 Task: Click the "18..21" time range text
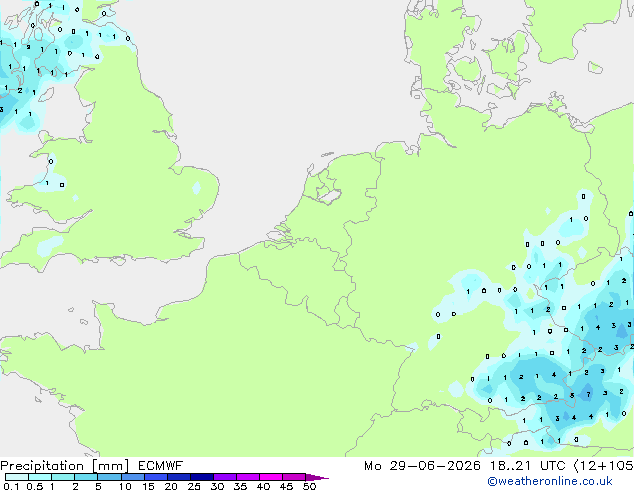511,466
